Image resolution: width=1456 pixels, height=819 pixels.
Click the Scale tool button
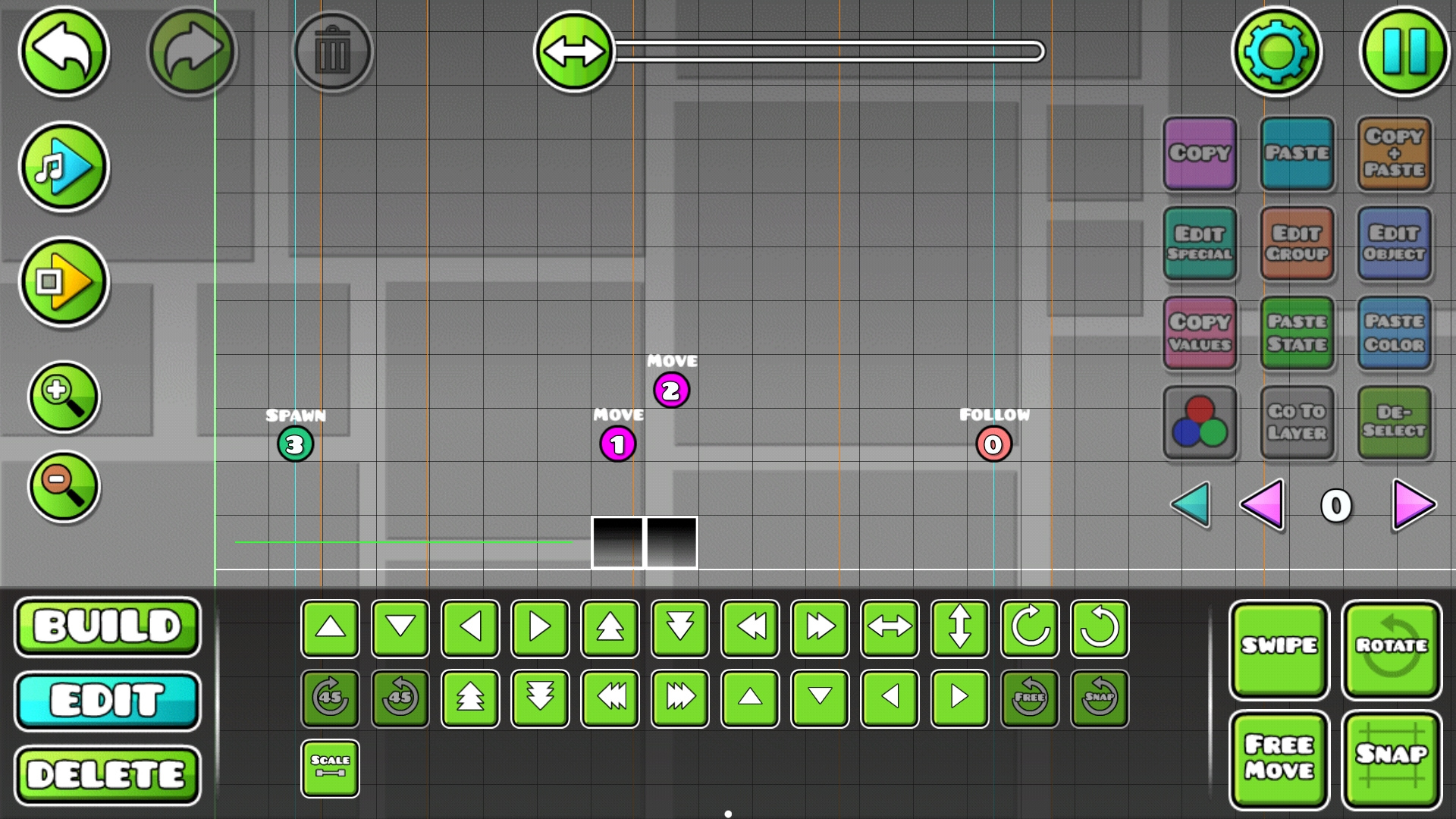330,768
